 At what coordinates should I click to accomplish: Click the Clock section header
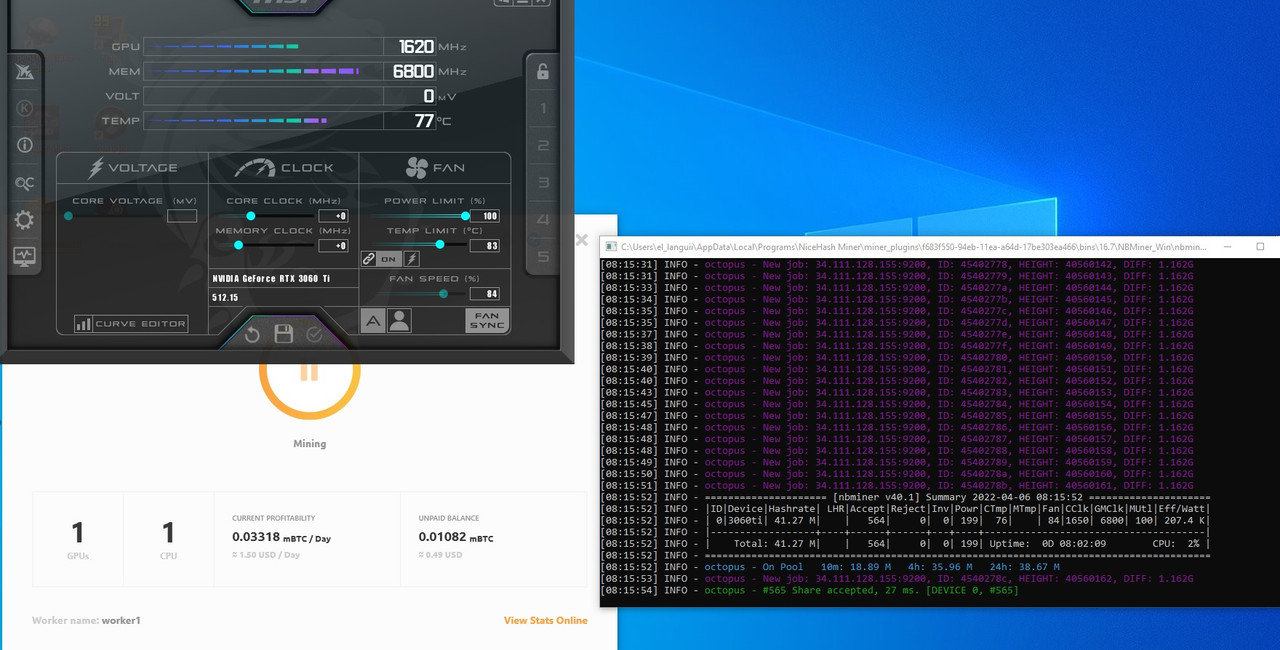284,168
